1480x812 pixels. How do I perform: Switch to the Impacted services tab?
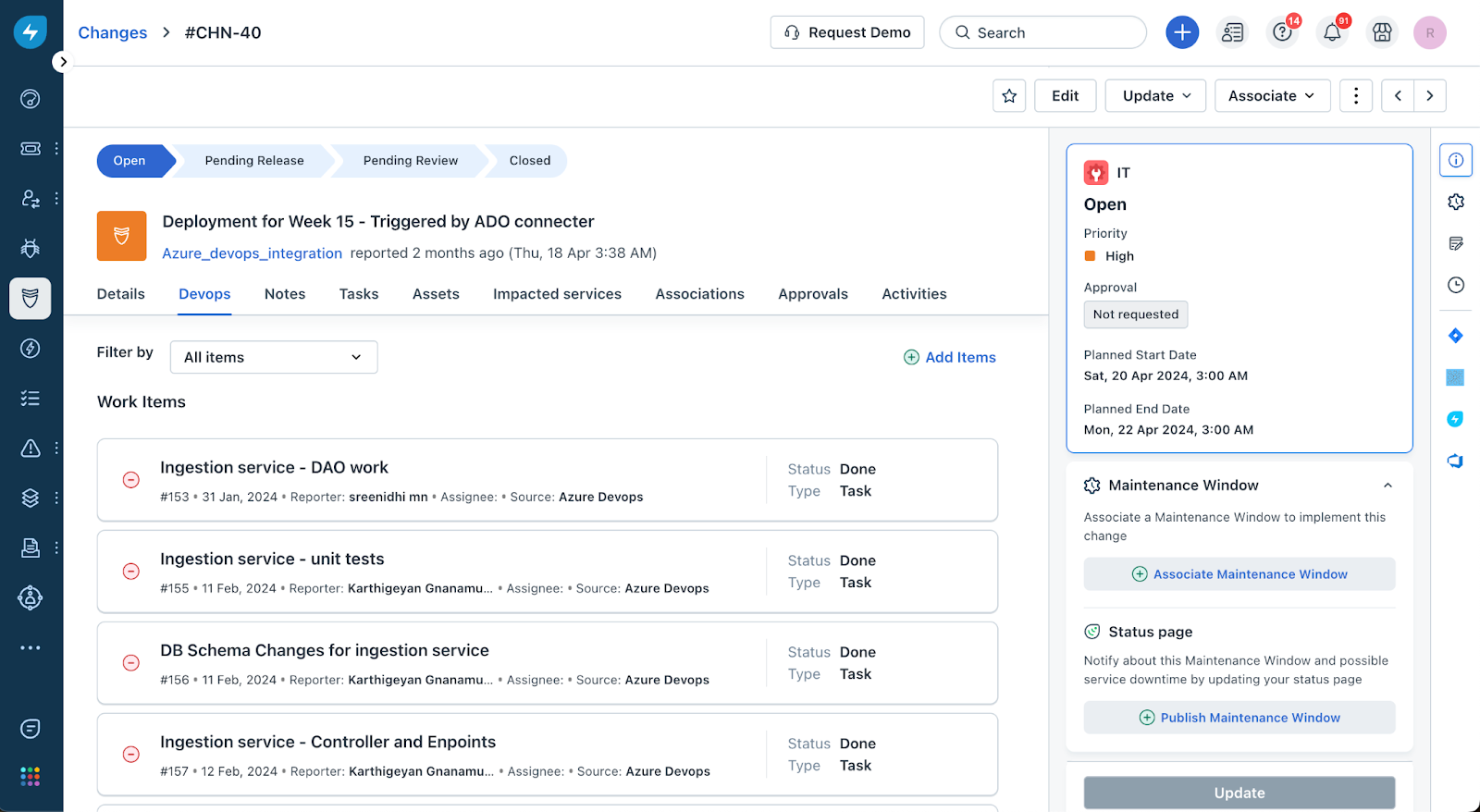[557, 294]
